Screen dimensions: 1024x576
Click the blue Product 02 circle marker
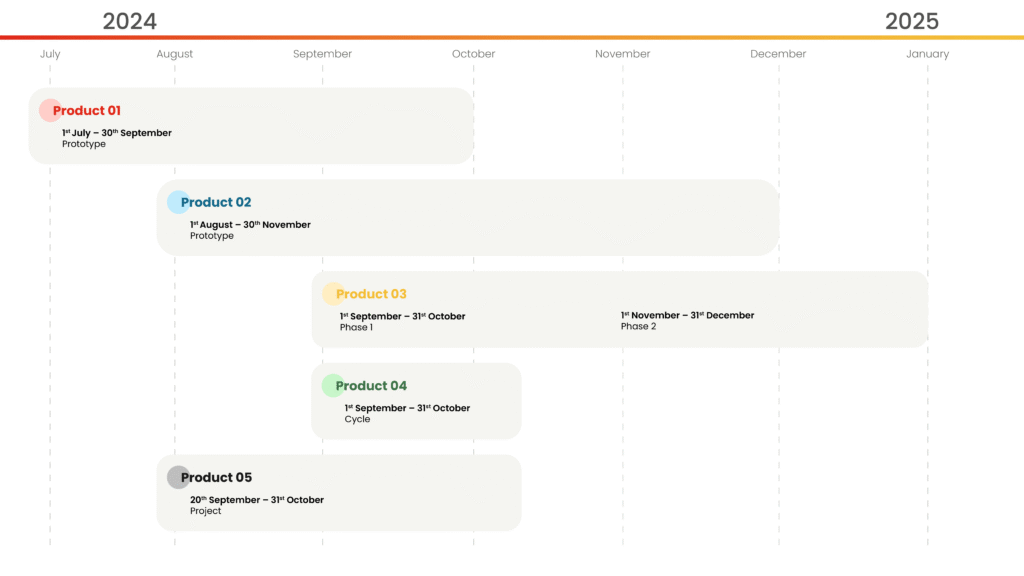tap(178, 202)
